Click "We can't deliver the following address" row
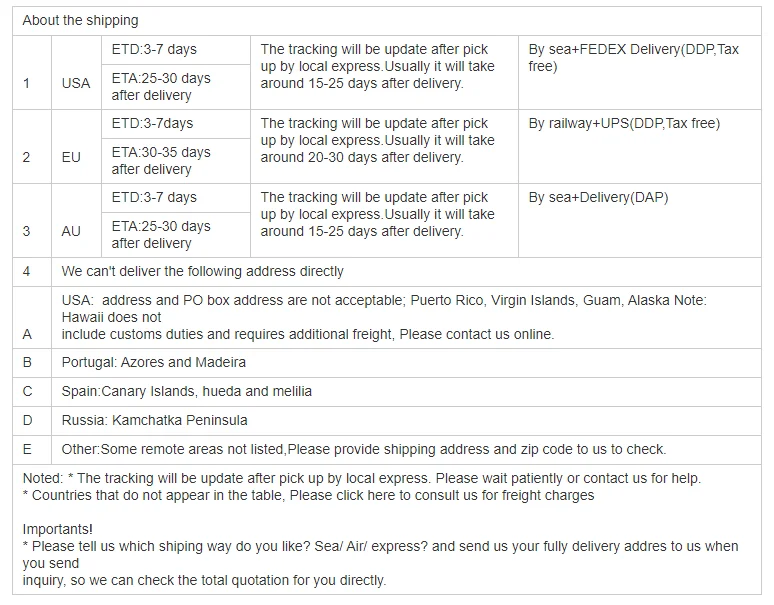The width and height of the screenshot is (774, 605). point(202,271)
